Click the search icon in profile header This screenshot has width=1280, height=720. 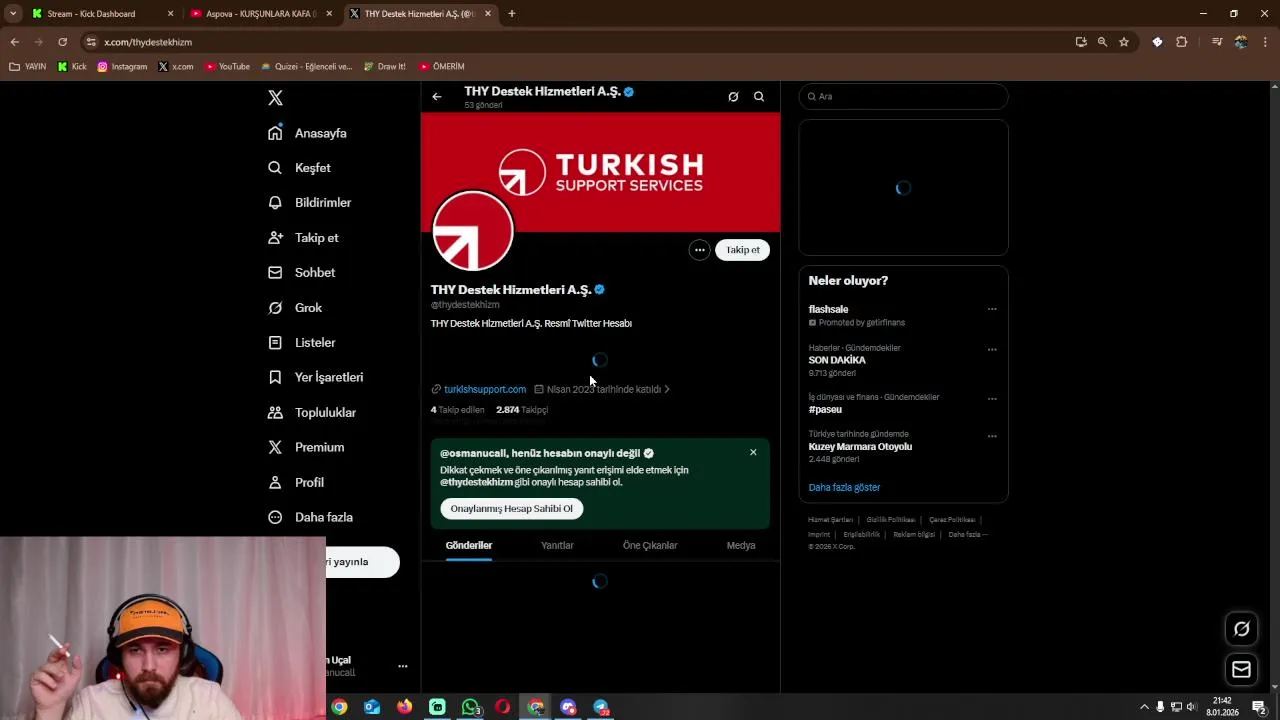(759, 97)
